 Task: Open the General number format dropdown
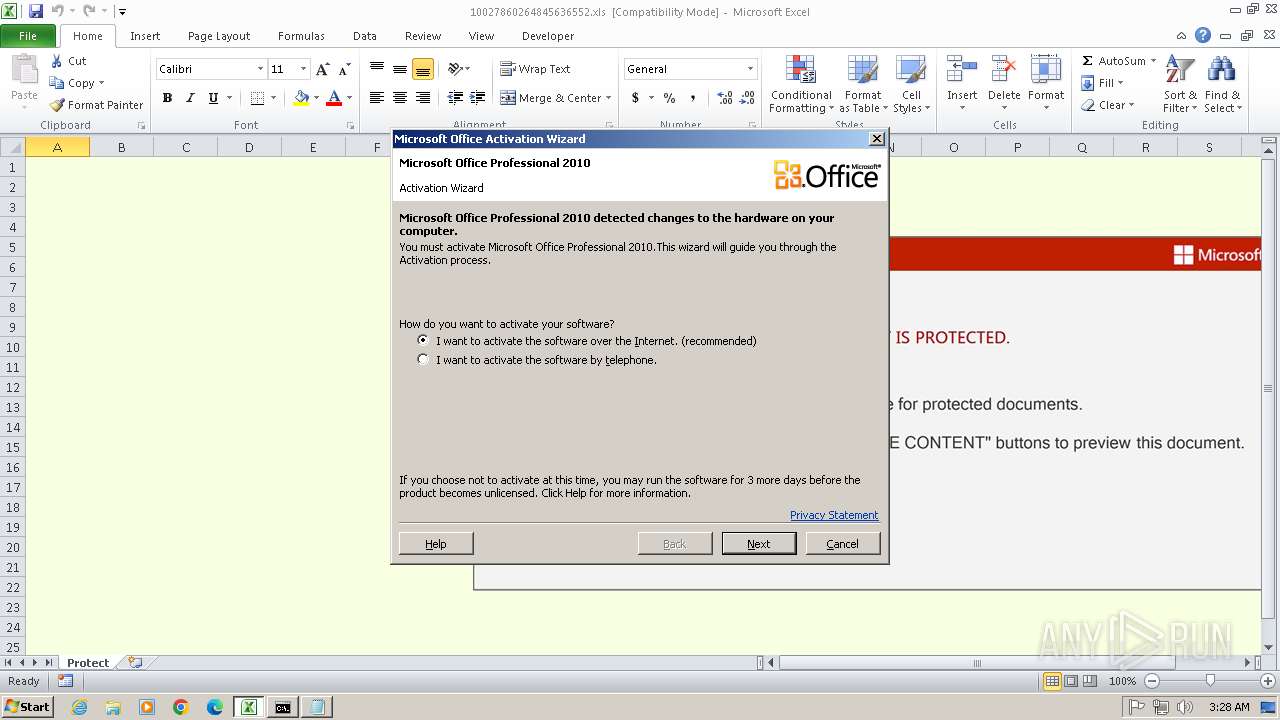click(x=750, y=69)
